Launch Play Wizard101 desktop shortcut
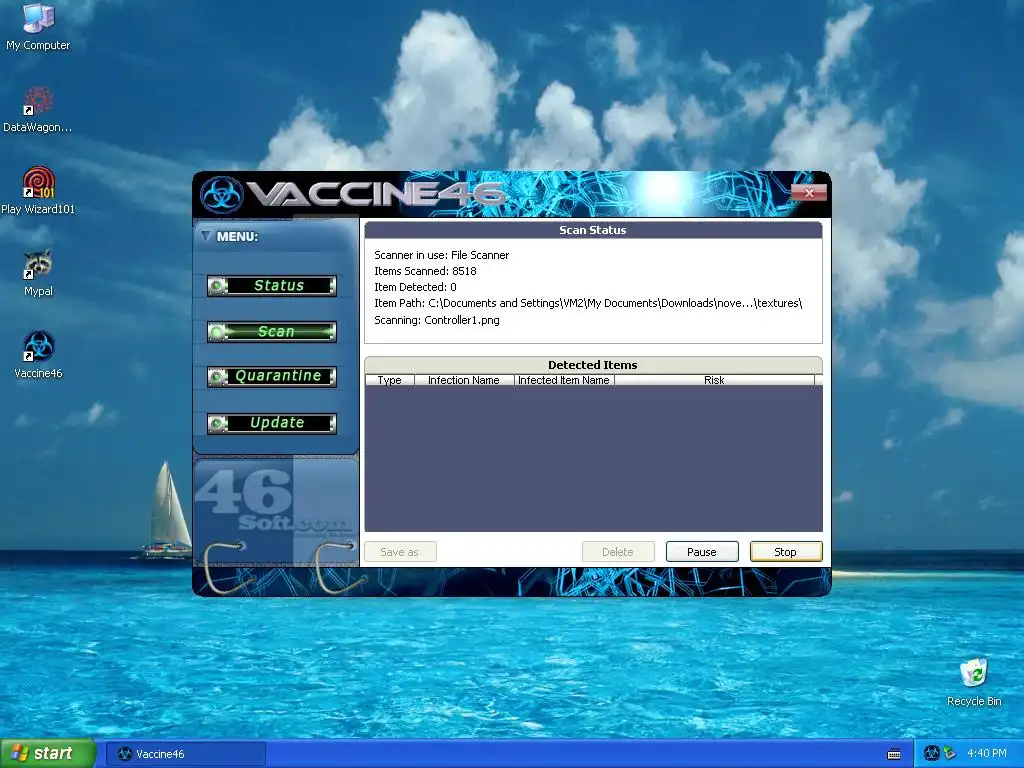This screenshot has width=1024, height=768. pos(38,191)
